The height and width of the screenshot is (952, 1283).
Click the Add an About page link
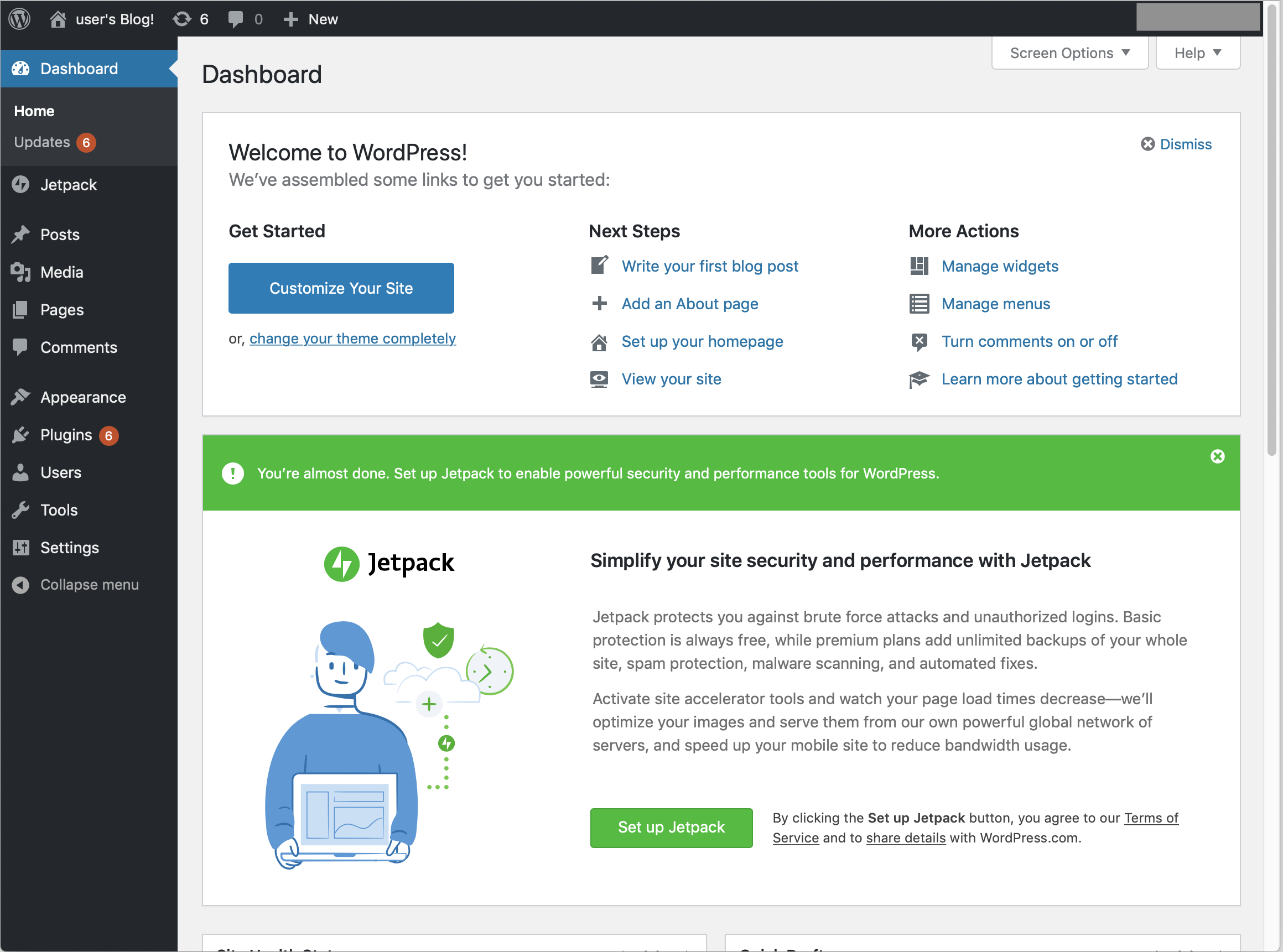tap(690, 304)
